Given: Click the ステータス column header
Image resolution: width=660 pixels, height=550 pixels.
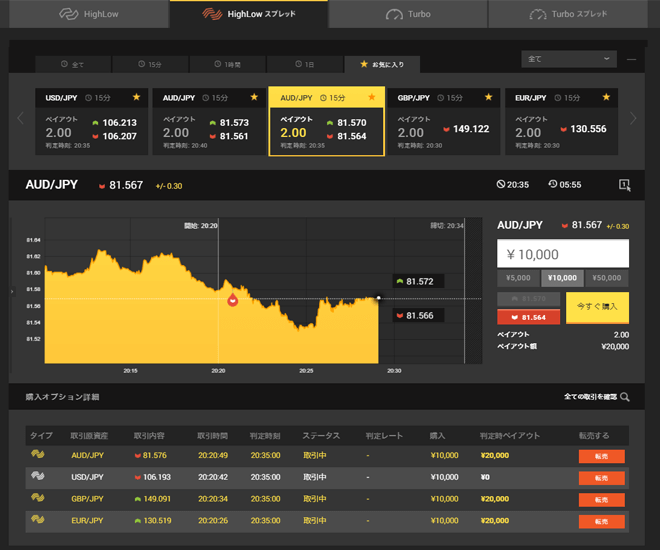Looking at the screenshot, I should (321, 436).
